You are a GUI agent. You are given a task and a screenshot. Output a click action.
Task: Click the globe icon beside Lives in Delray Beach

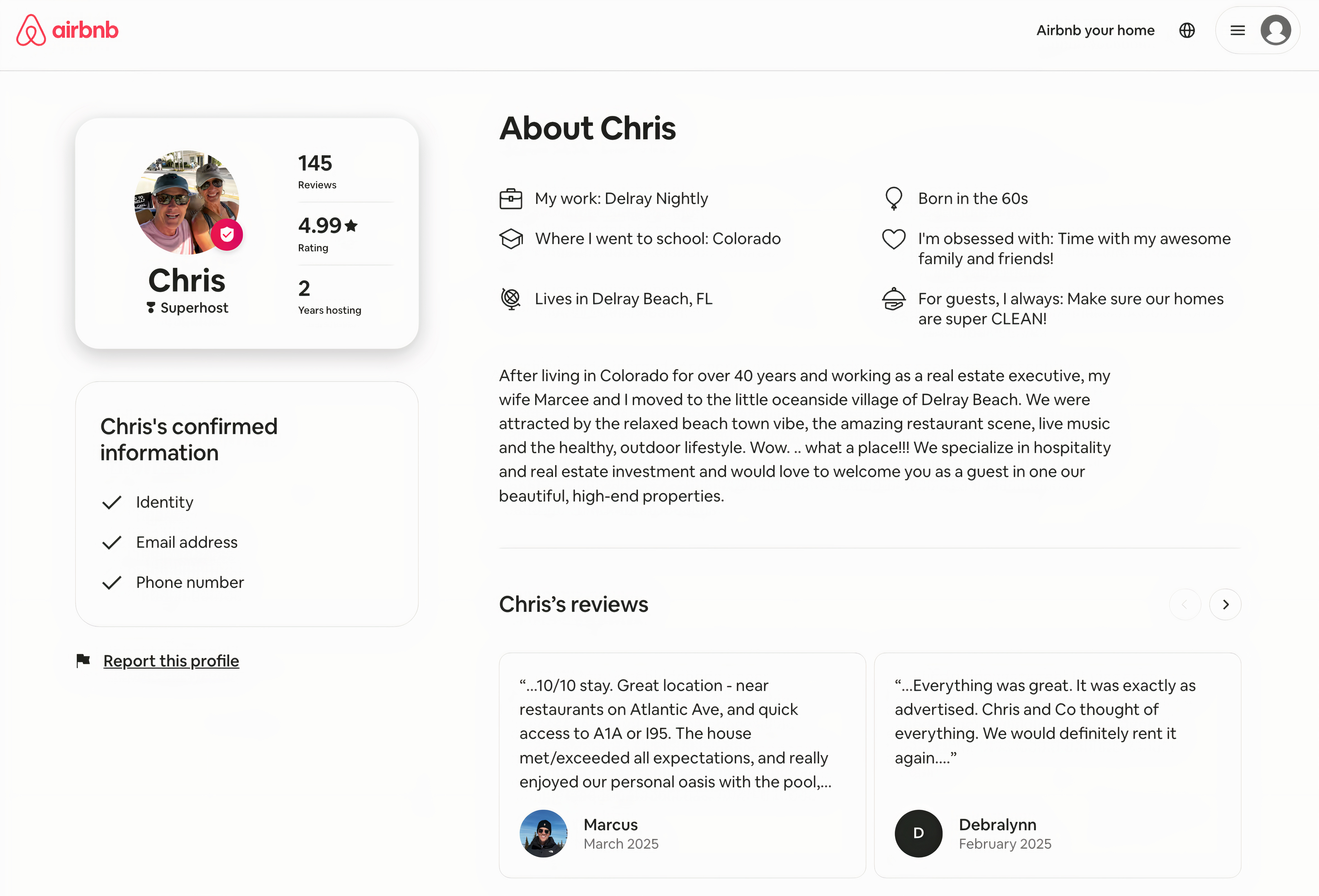511,298
